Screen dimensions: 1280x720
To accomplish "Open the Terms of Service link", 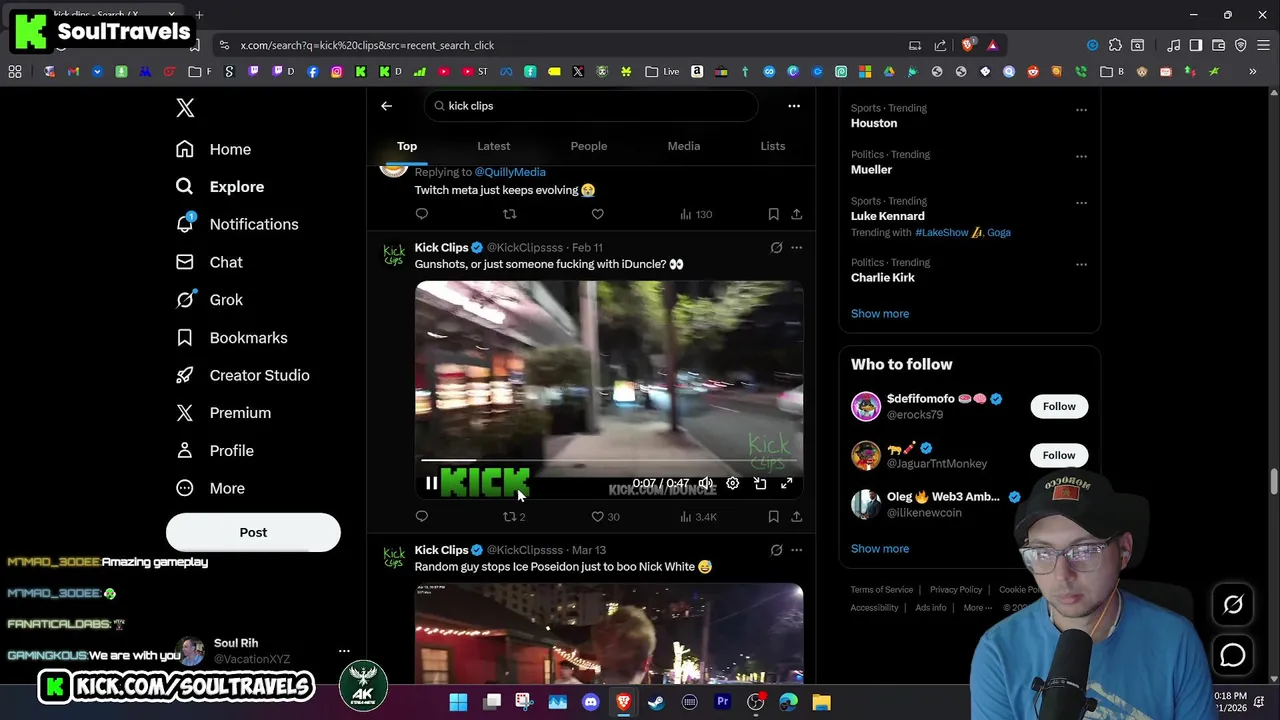I will pos(882,590).
